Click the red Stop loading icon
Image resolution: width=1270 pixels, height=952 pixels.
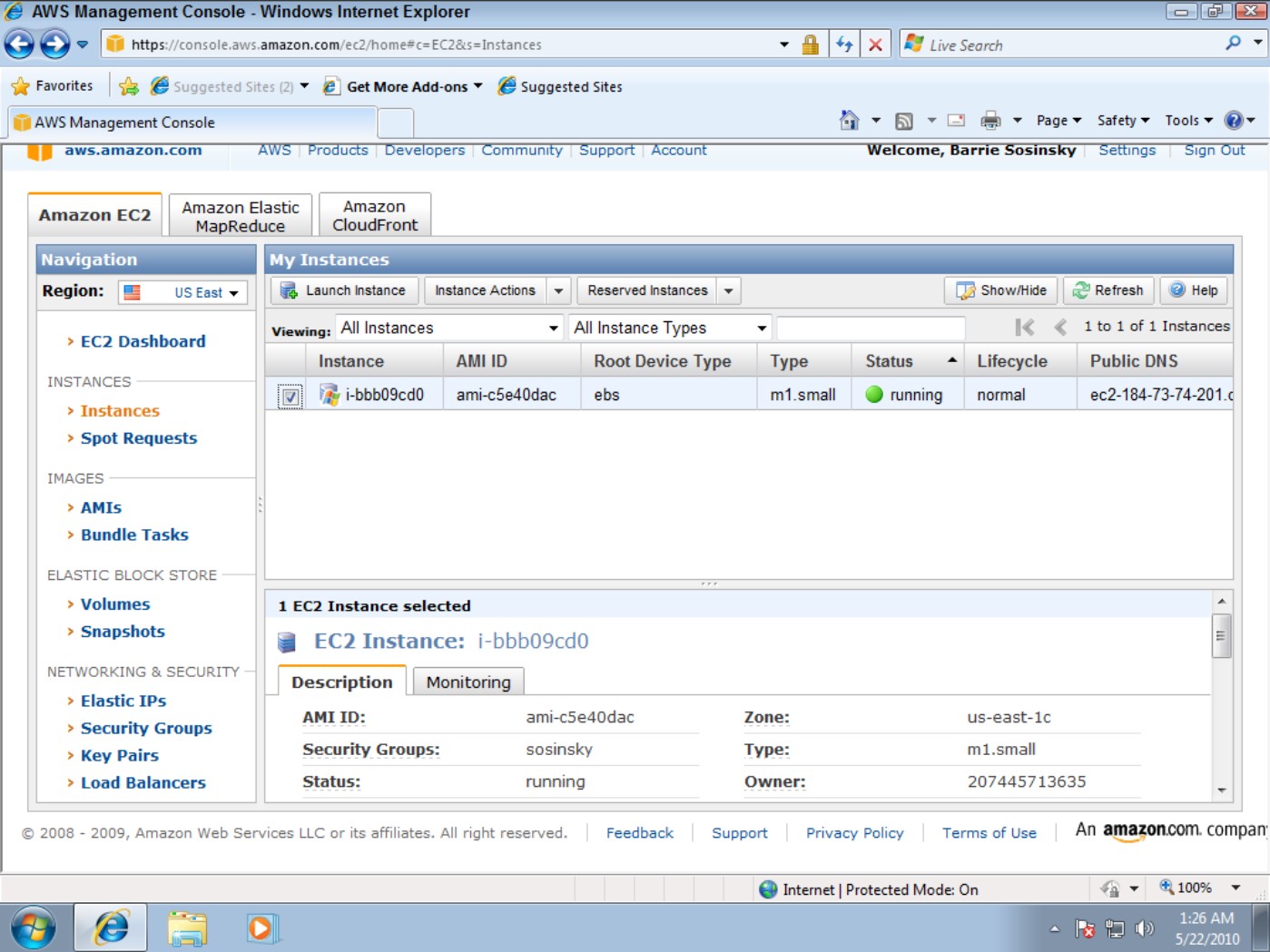875,44
